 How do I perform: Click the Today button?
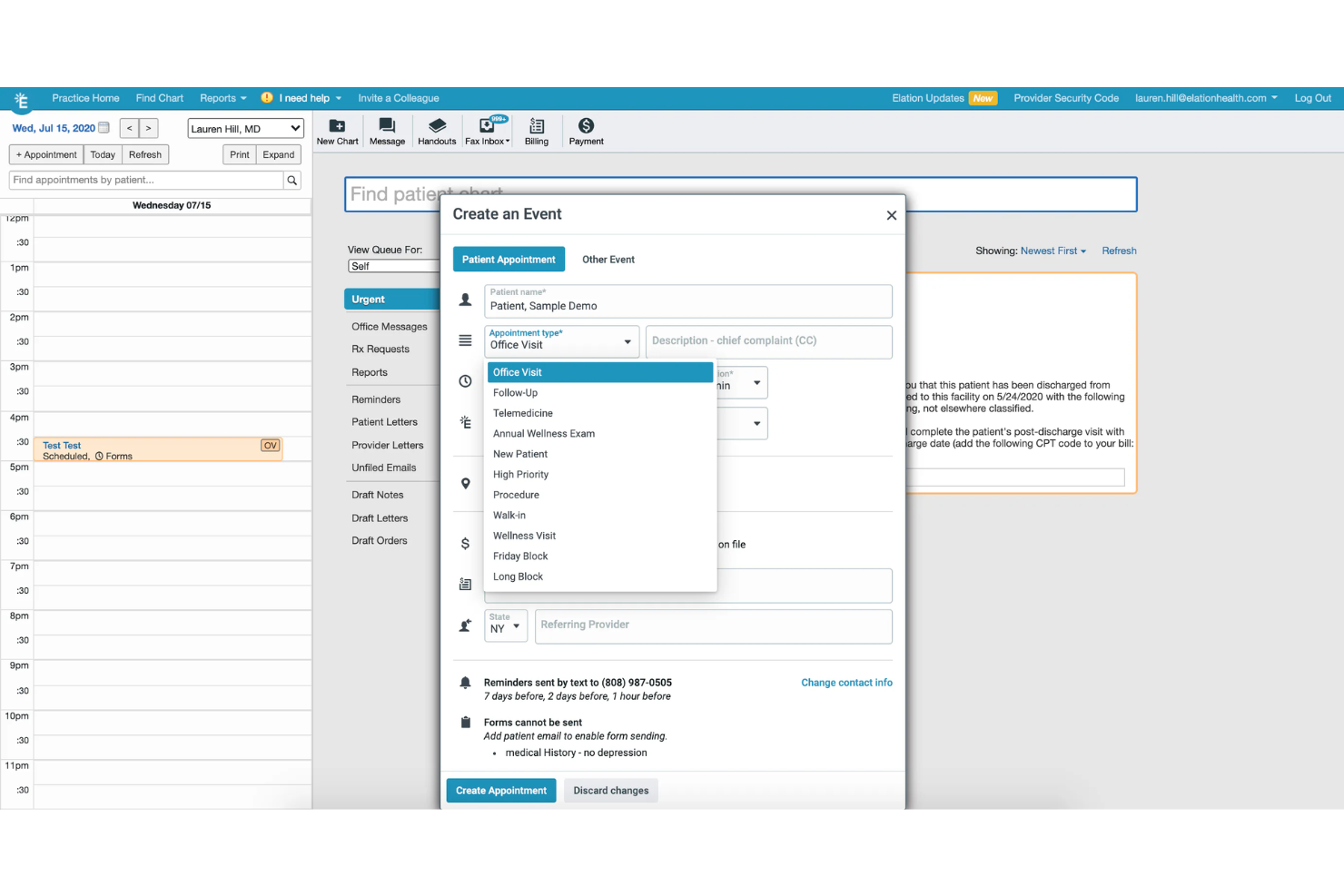pyautogui.click(x=103, y=155)
